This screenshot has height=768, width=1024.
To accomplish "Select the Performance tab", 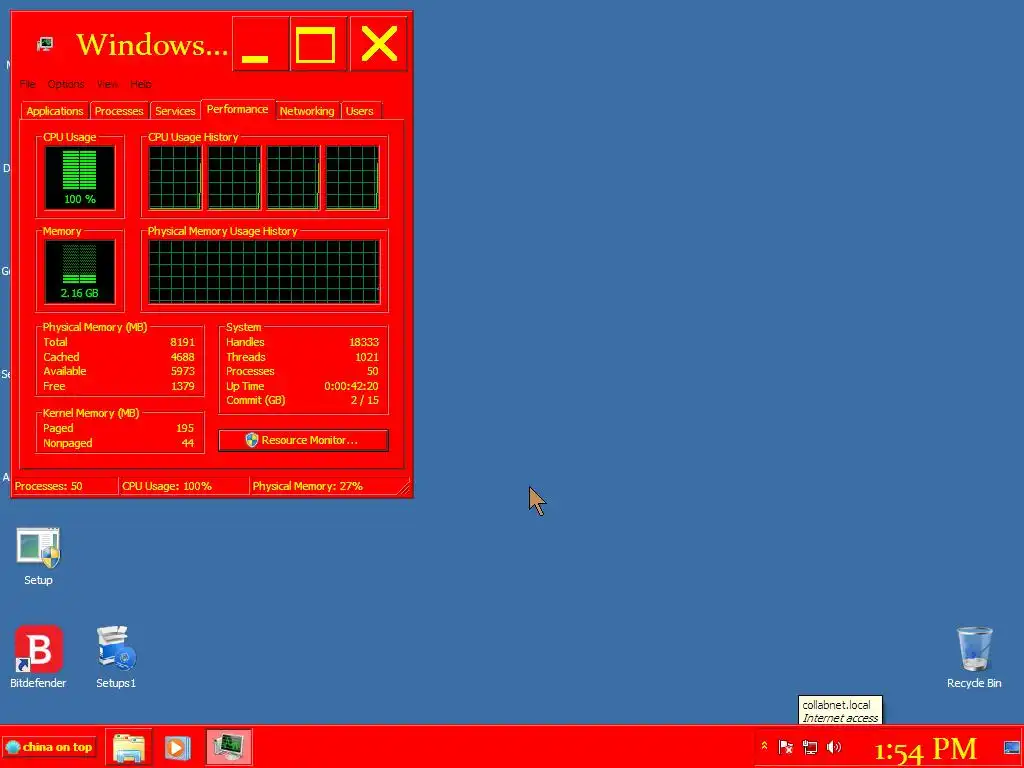I will pyautogui.click(x=237, y=109).
